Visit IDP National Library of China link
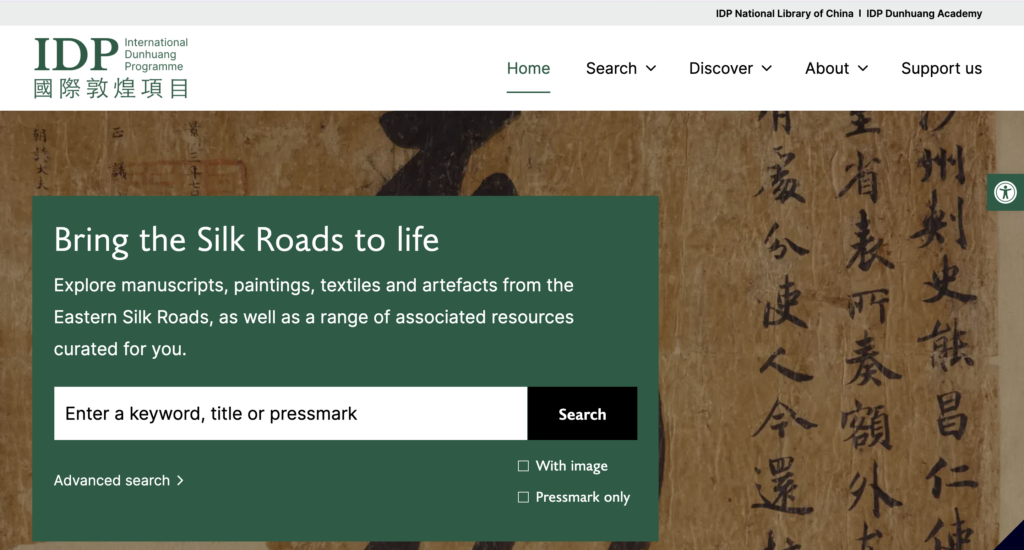1024x550 pixels. point(784,13)
